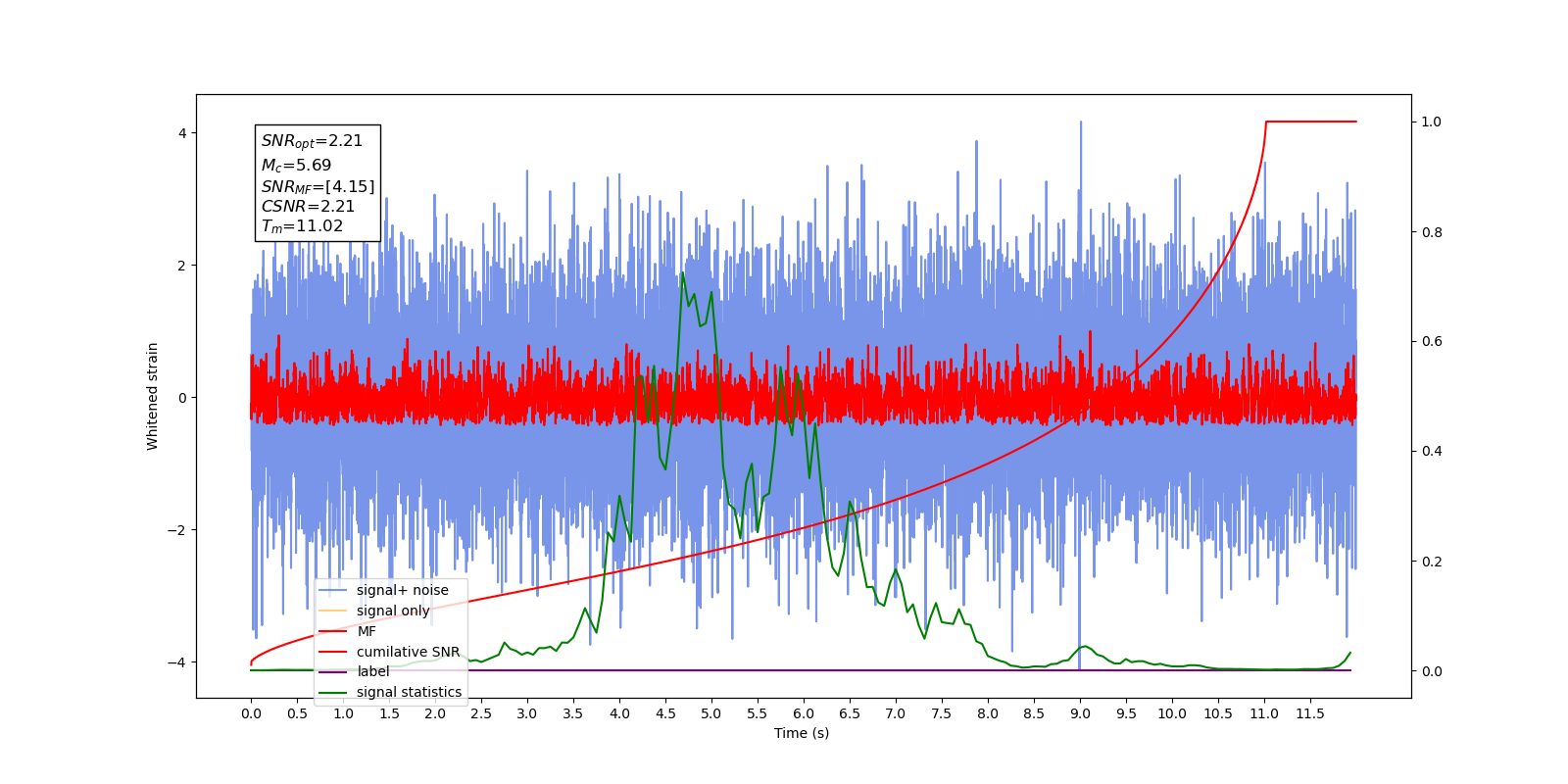The height and width of the screenshot is (784, 1568).
Task: Click the cumulative SNR plateau at top right
Action: tap(1311, 122)
